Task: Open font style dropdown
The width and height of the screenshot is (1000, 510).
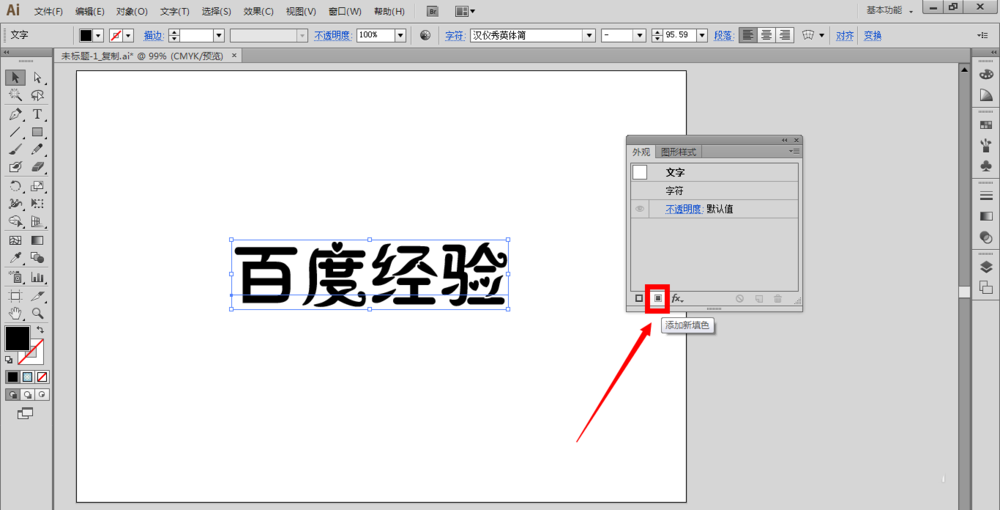Action: (640, 36)
